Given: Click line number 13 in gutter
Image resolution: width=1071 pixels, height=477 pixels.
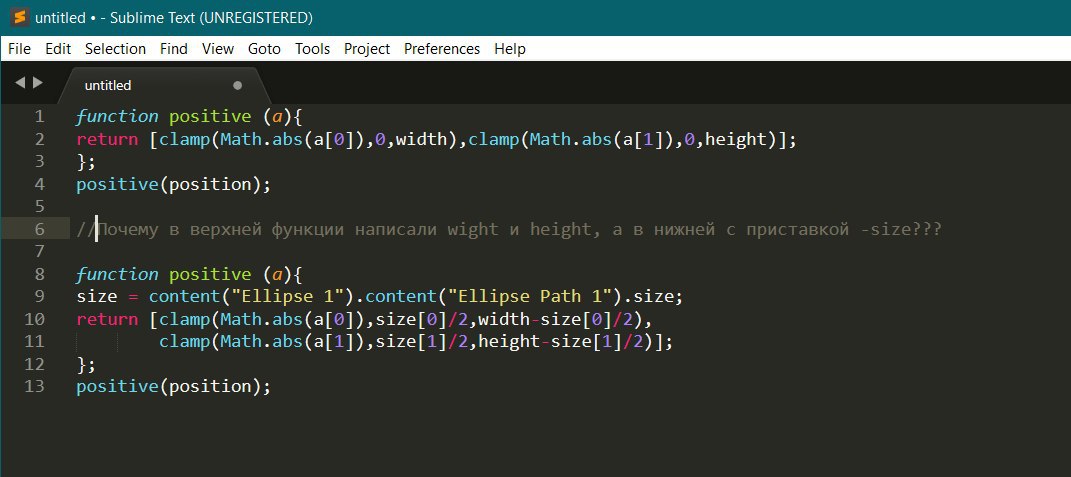Looking at the screenshot, I should 34,386.
